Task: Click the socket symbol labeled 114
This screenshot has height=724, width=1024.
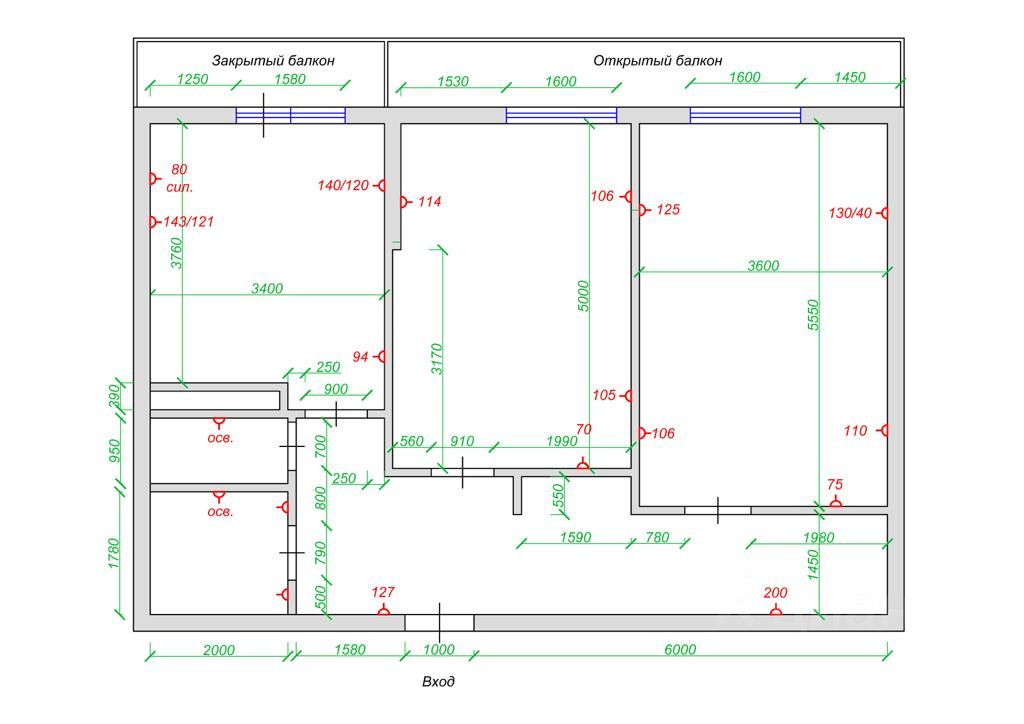Action: (x=405, y=202)
